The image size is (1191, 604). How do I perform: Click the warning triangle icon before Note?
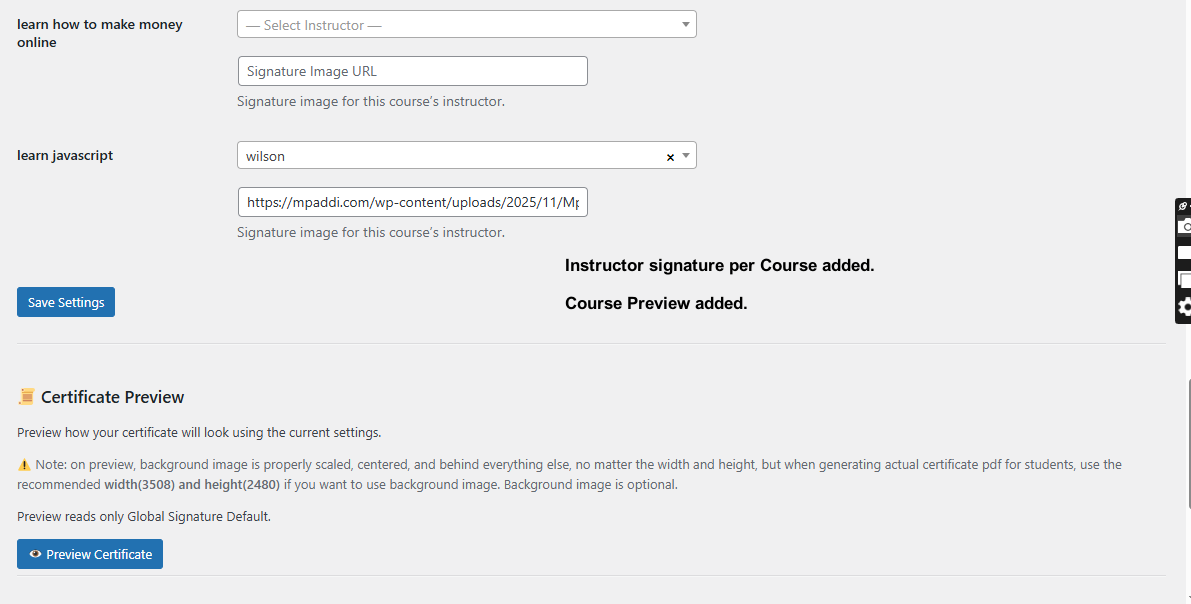click(x=24, y=464)
